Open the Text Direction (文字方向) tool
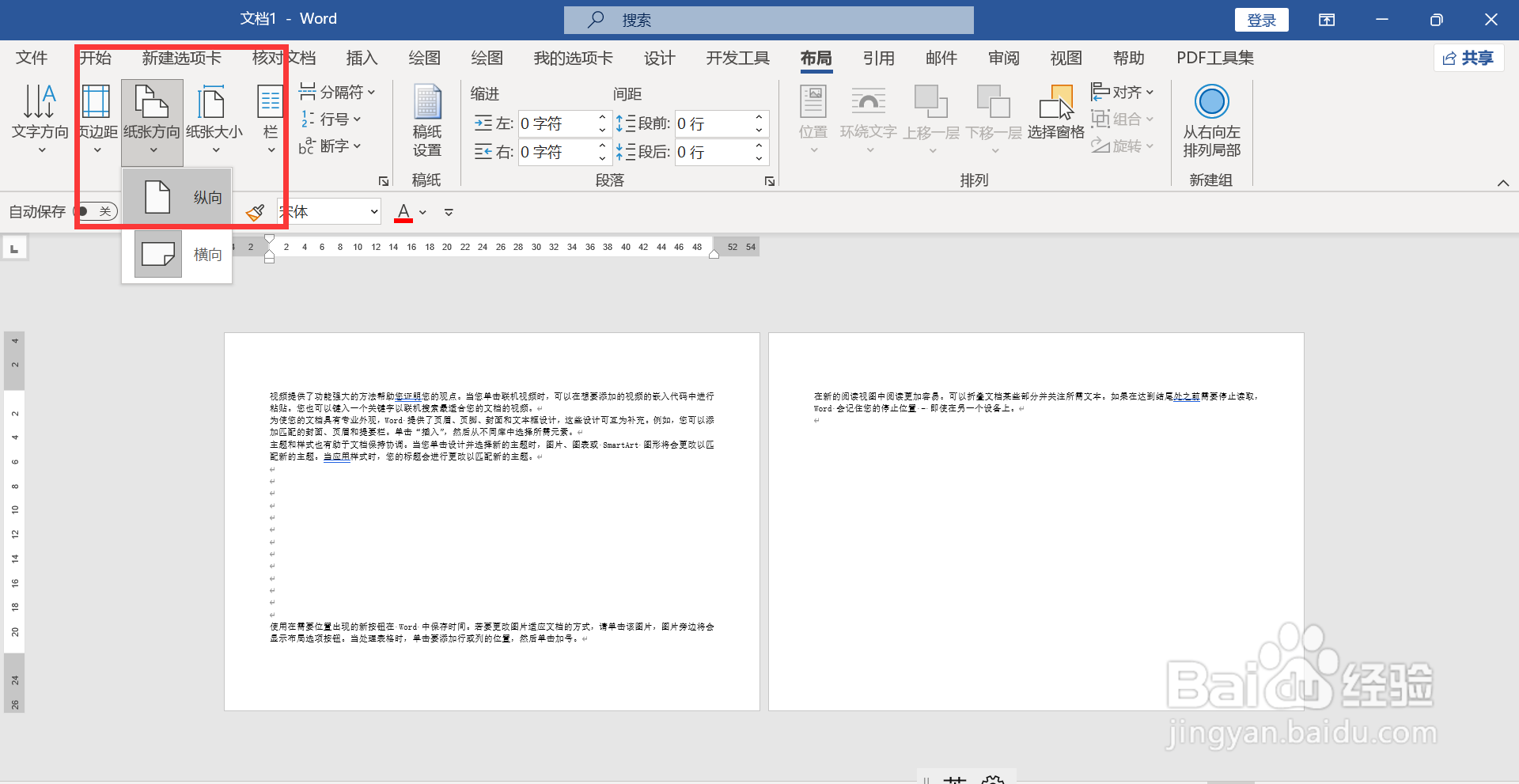This screenshot has height=784, width=1519. pos(40,119)
